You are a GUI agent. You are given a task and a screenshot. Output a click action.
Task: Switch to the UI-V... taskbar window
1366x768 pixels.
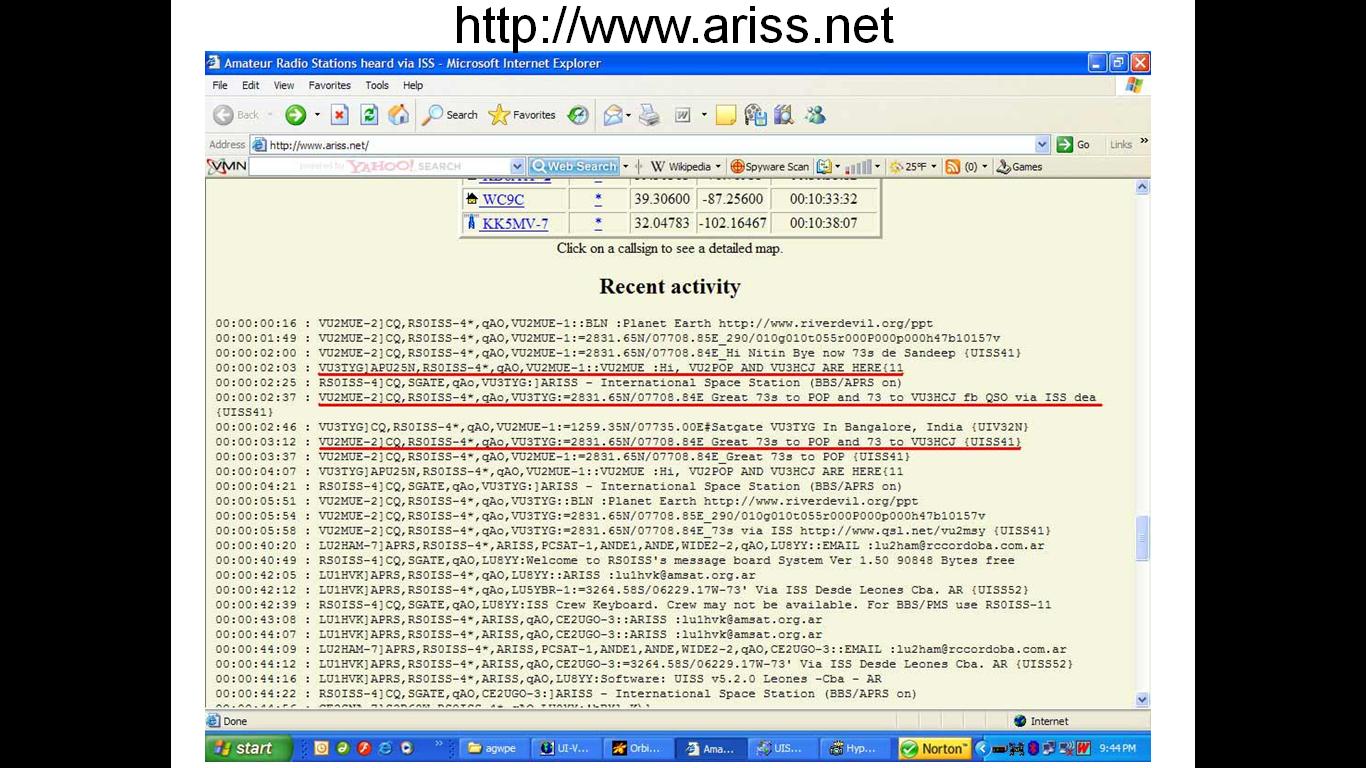point(566,748)
